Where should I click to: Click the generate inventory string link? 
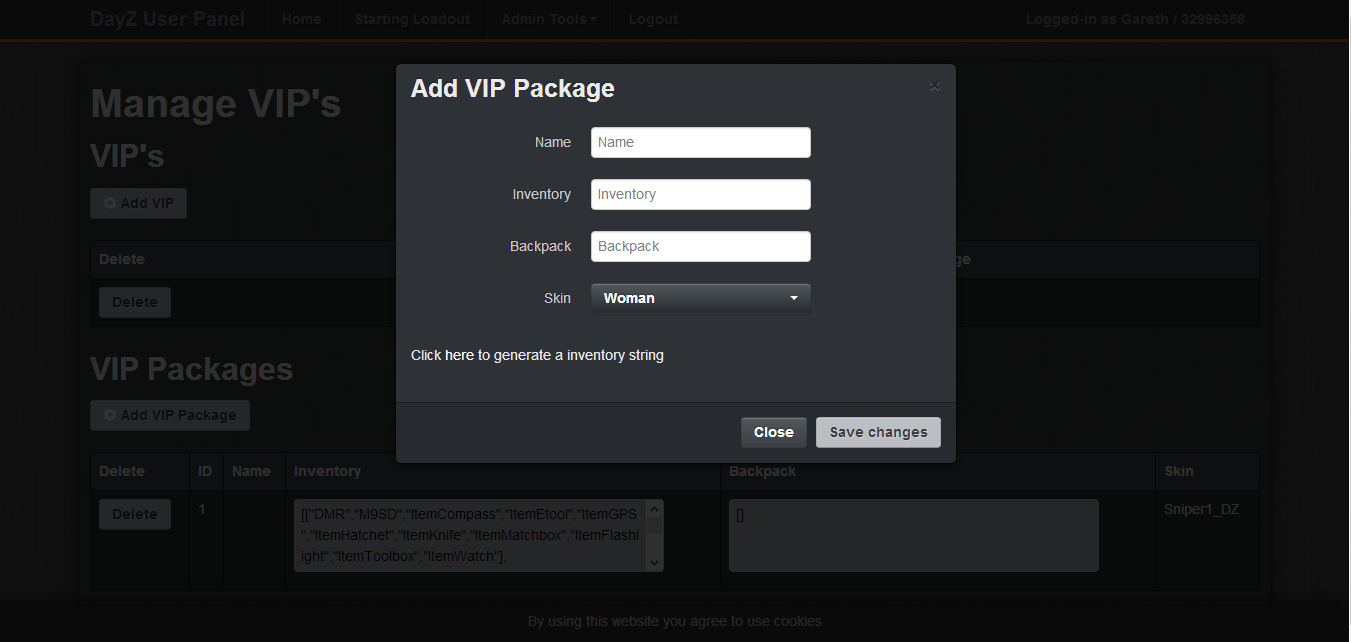(x=537, y=355)
